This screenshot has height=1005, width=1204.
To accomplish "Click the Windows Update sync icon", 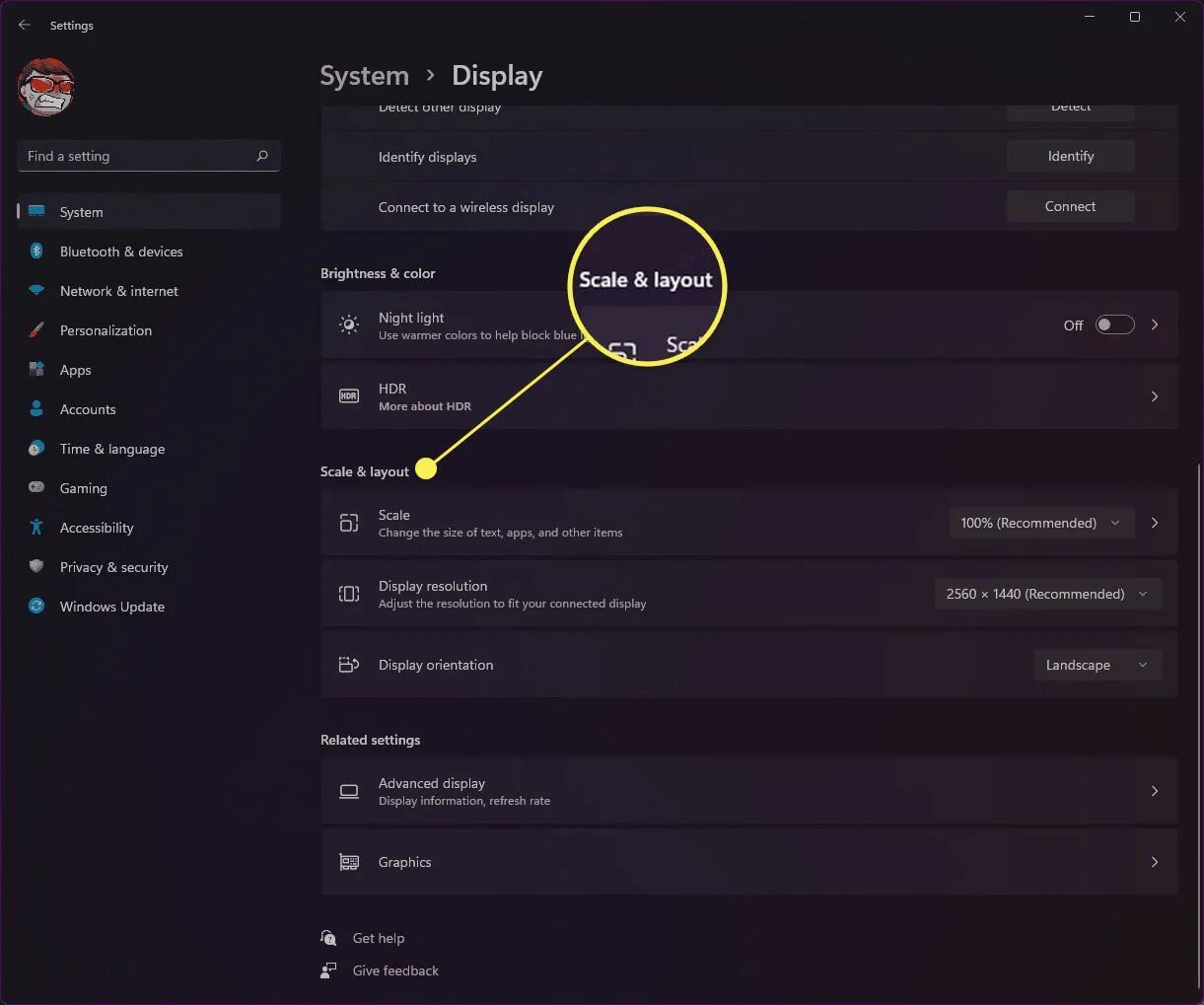I will click(36, 606).
